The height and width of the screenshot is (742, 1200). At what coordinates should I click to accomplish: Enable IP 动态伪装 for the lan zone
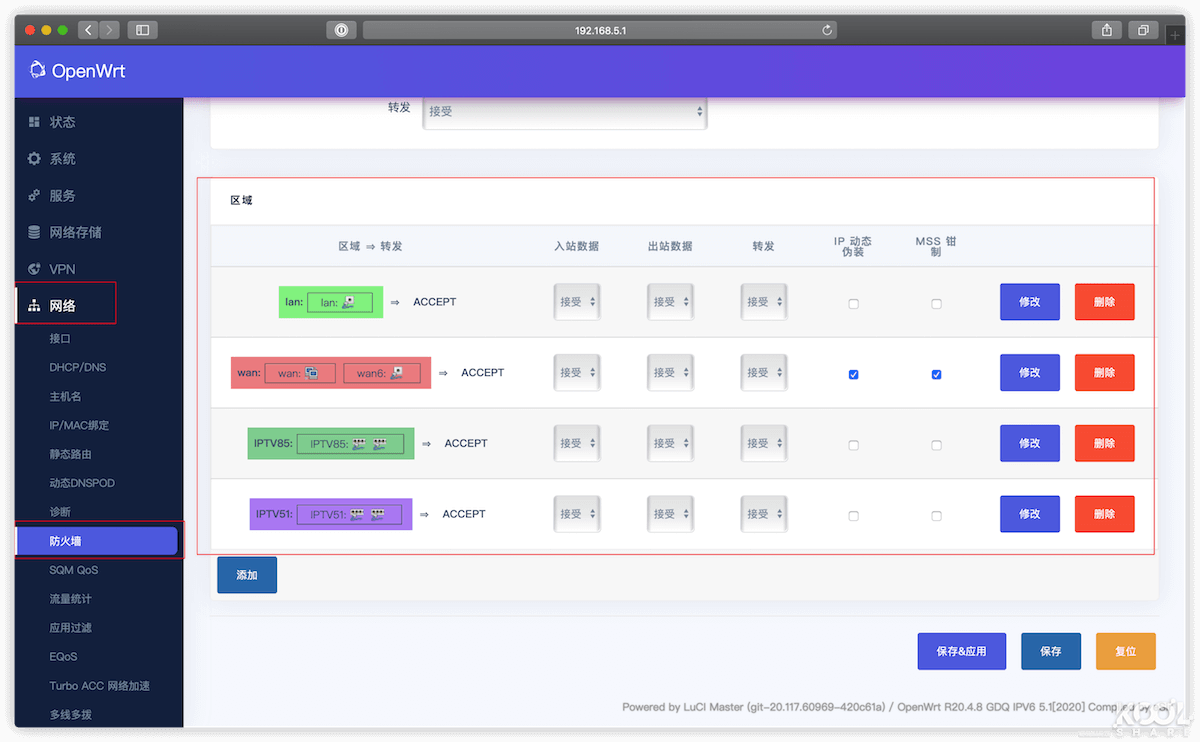853,303
